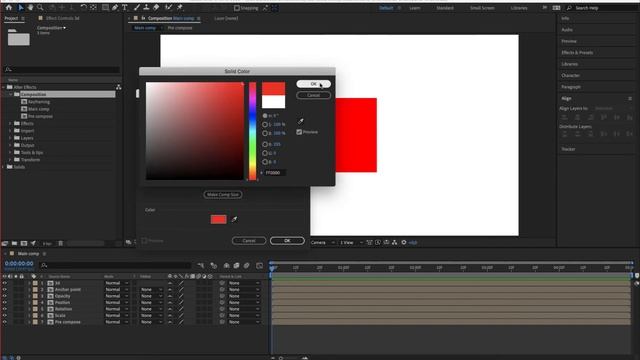
Task: Select the Rotation tool
Action: coord(83,7)
